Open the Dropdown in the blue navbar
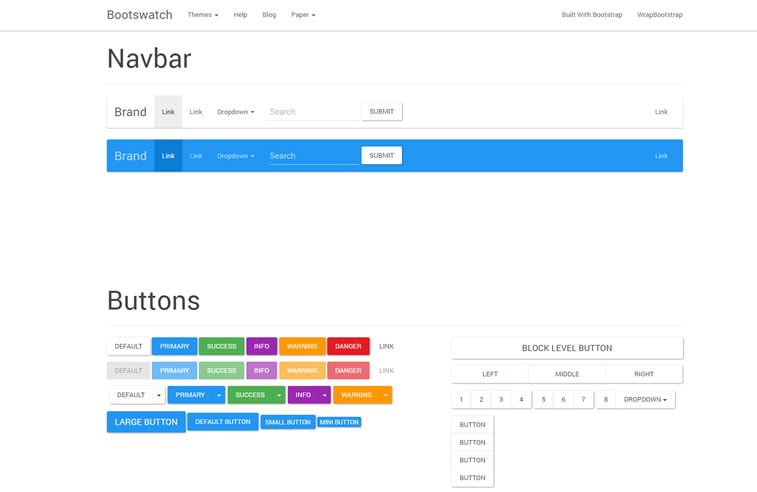The width and height of the screenshot is (757, 492). pyautogui.click(x=235, y=156)
